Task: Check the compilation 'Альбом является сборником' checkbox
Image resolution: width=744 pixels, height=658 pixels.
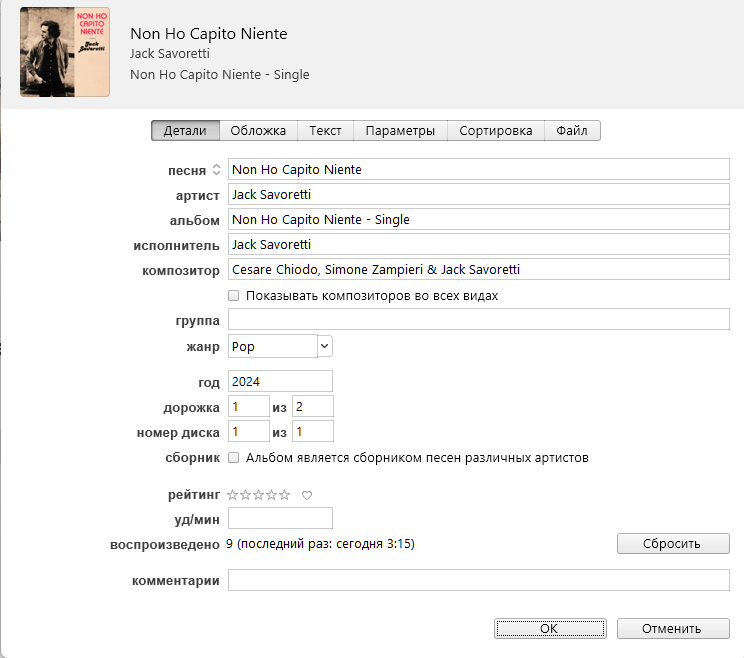Action: pyautogui.click(x=233, y=457)
